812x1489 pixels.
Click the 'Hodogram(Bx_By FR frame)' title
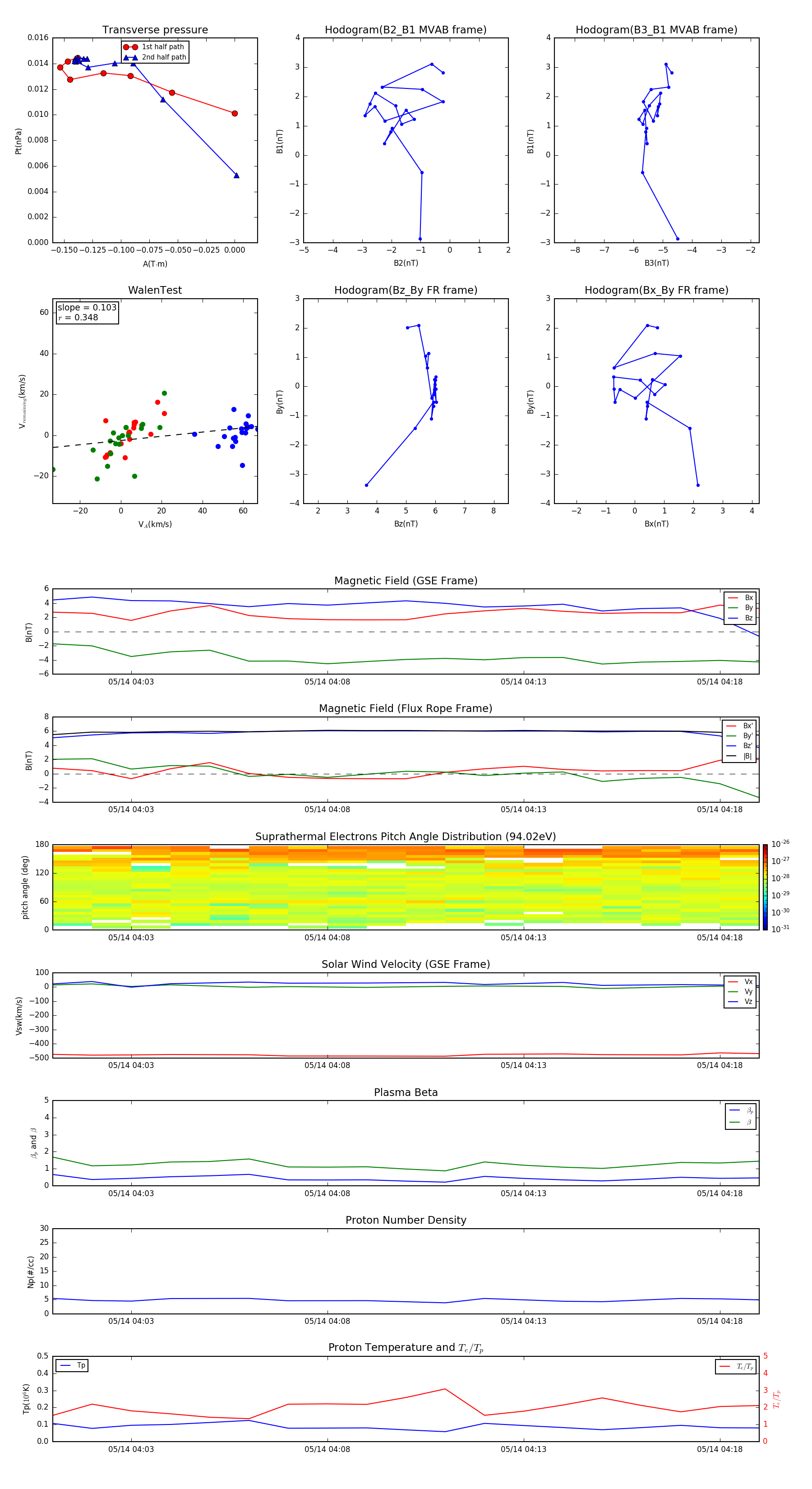click(x=656, y=290)
